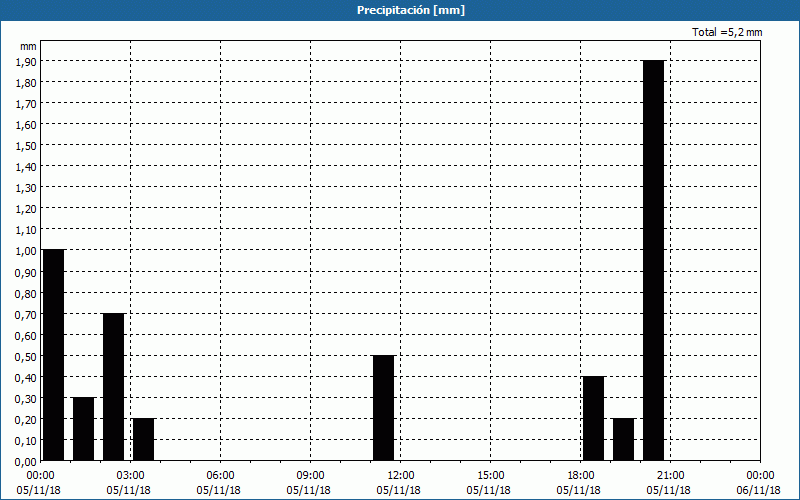Click the '06/11/18' date label
800x500 pixels.
pos(759,490)
